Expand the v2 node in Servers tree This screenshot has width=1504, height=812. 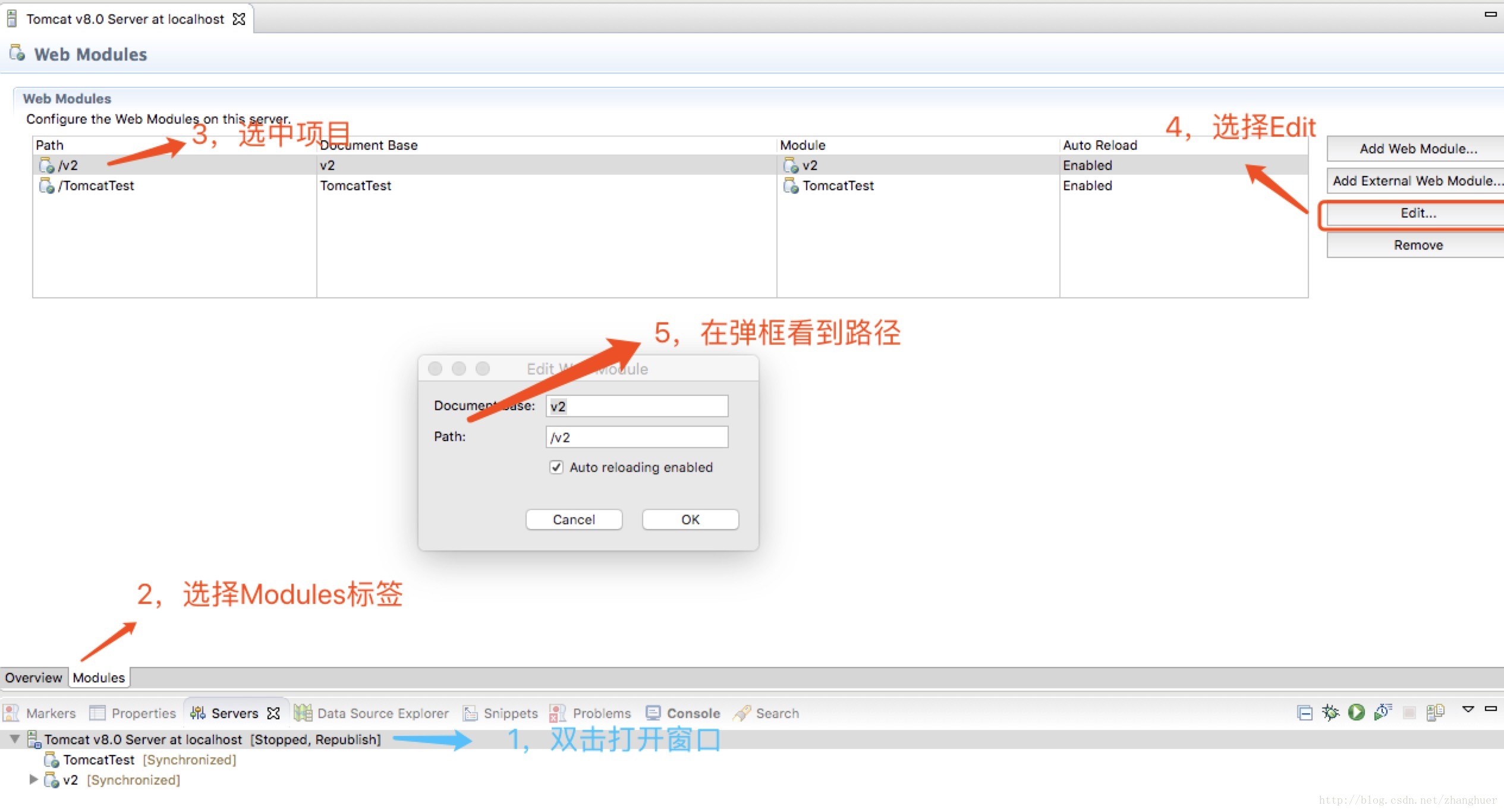[33, 779]
